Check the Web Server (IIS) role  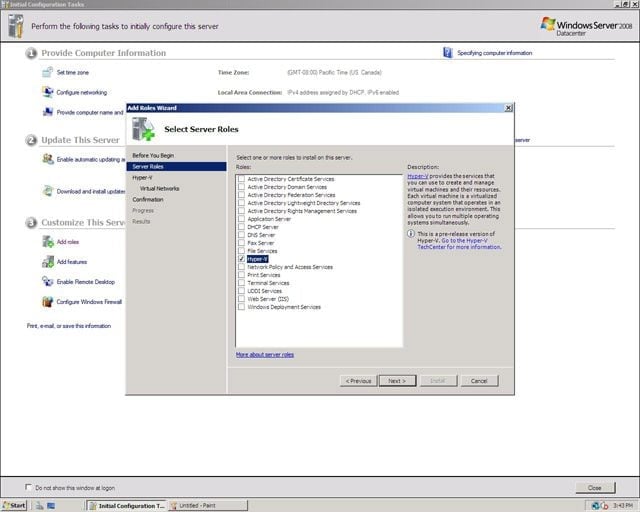click(242, 299)
